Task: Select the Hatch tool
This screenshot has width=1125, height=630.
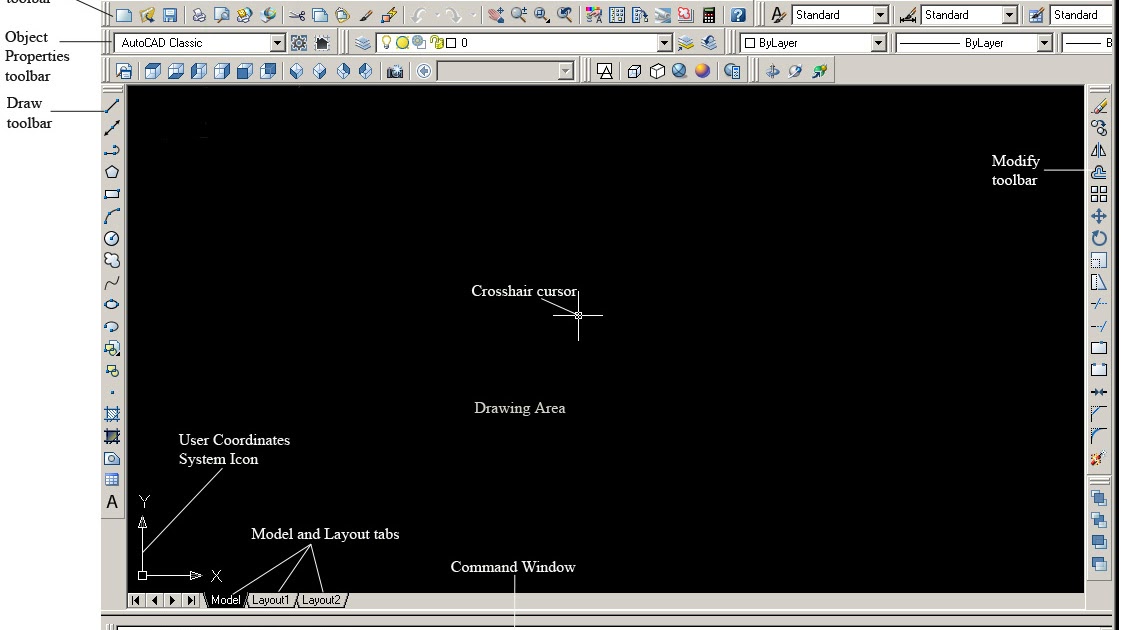Action: [x=112, y=412]
